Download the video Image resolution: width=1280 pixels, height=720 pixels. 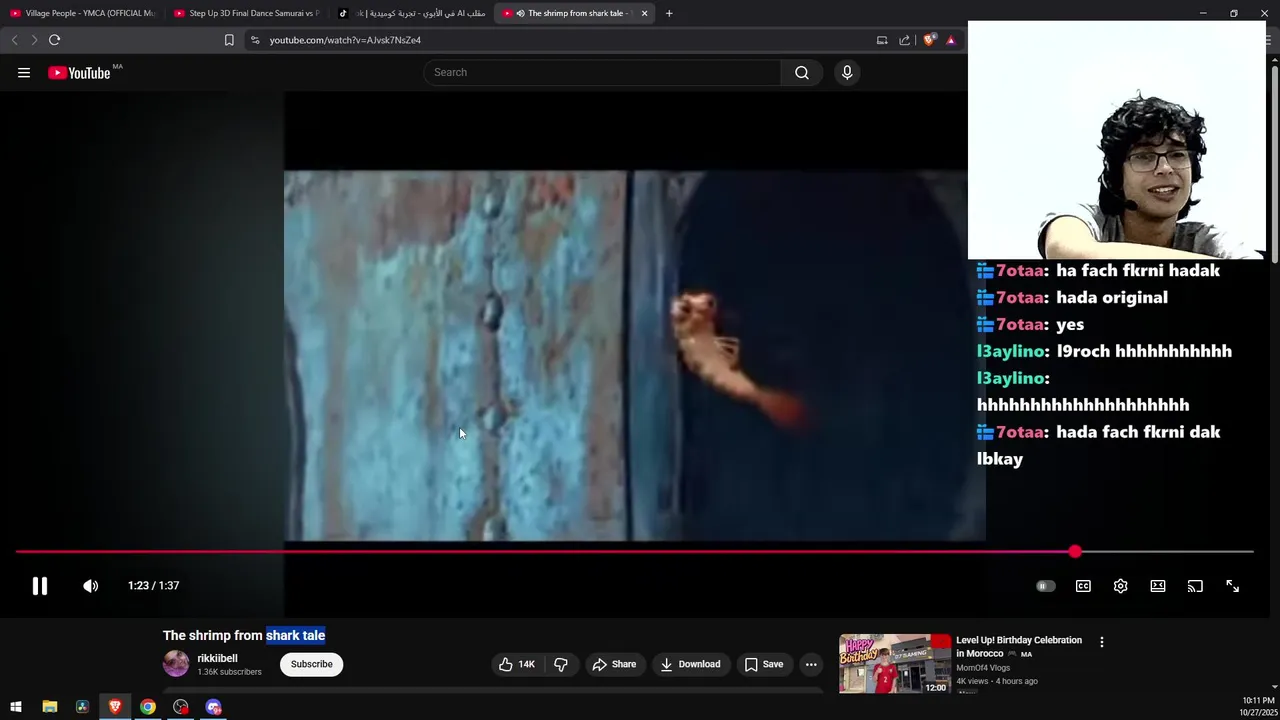[x=691, y=664]
